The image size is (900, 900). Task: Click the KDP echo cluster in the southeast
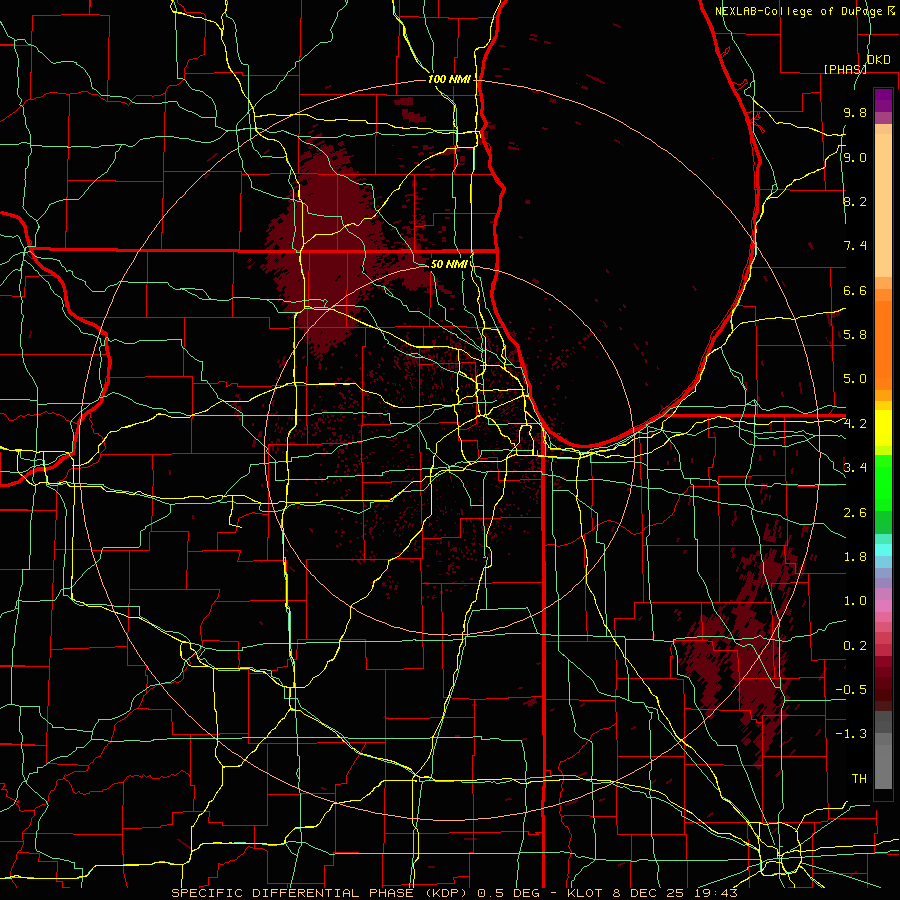[740, 654]
